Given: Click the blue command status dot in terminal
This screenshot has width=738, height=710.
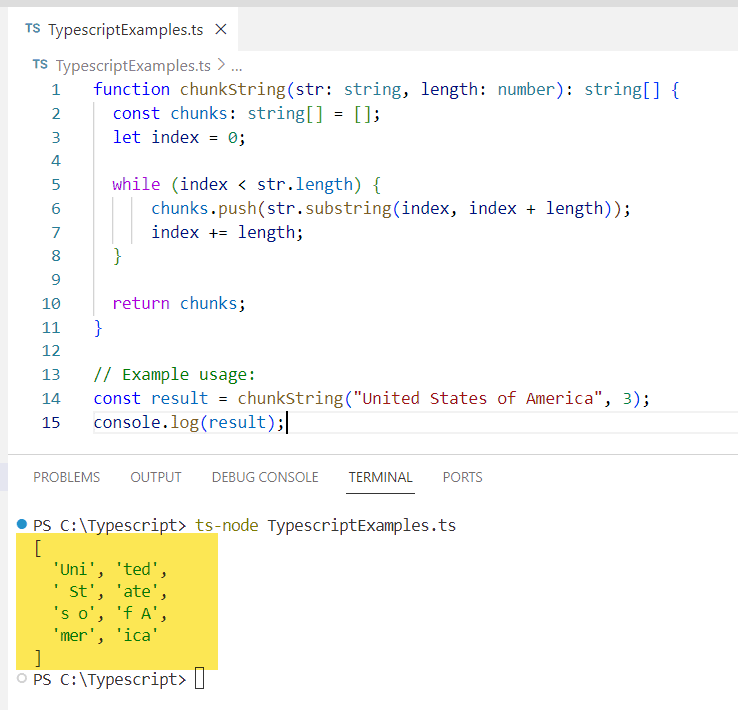Looking at the screenshot, I should point(22,524).
